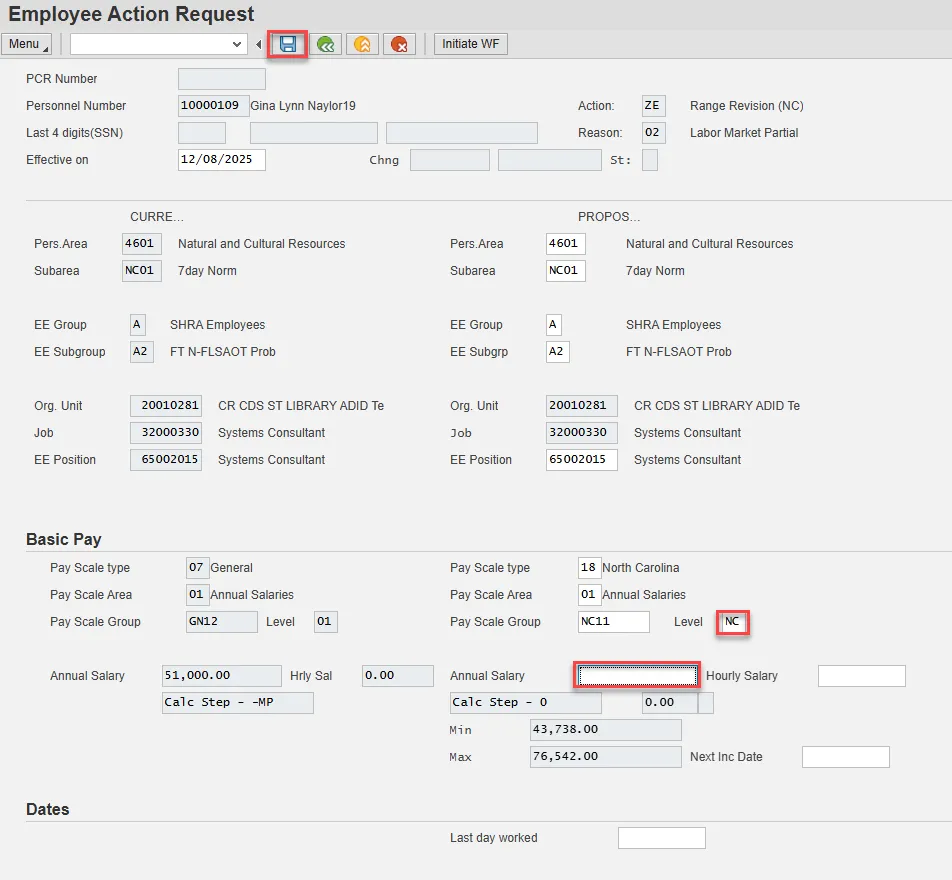Click the Last day worked field
The width and height of the screenshot is (952, 880).
pyautogui.click(x=661, y=838)
